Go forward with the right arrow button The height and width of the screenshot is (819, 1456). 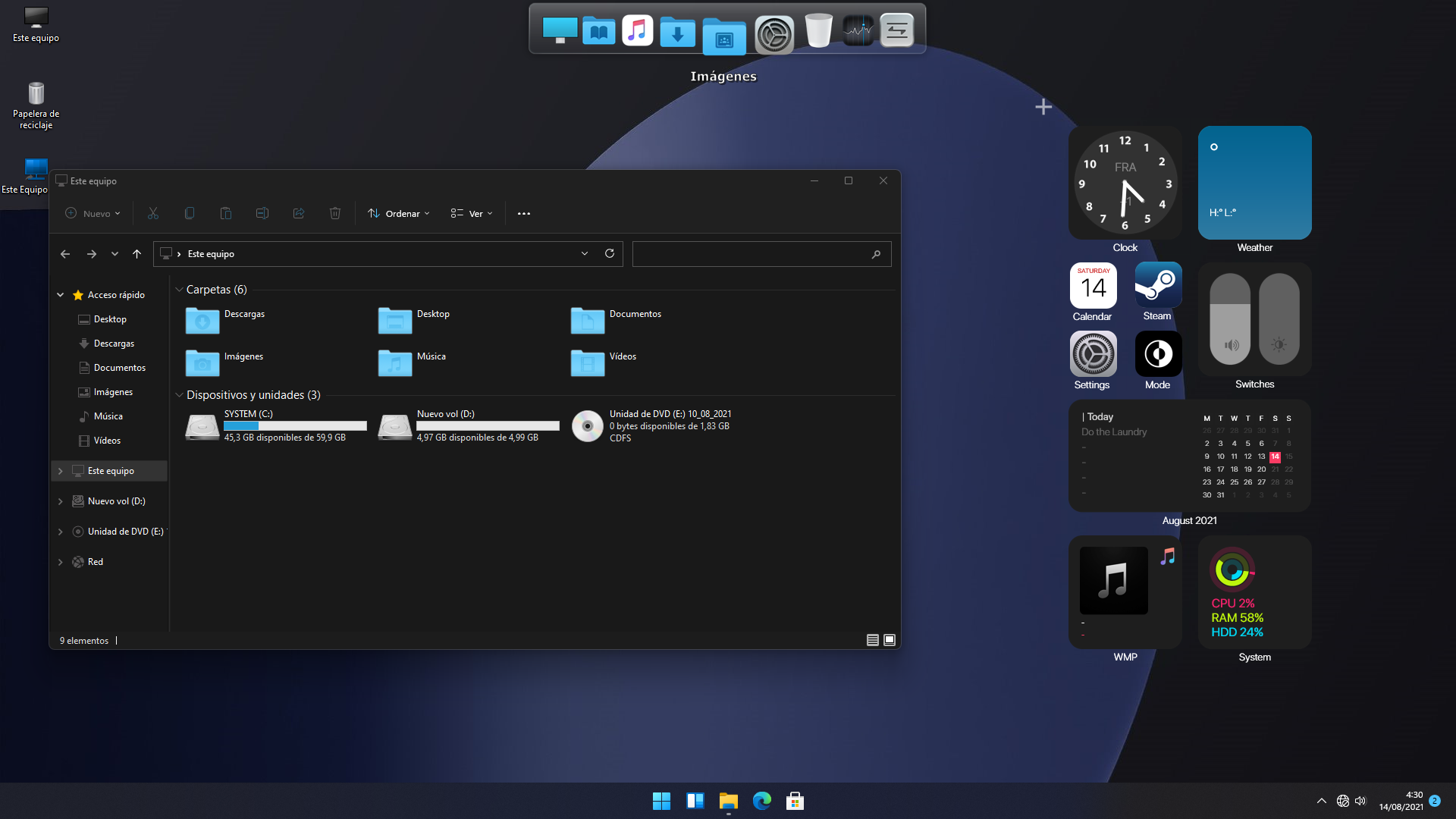coord(92,254)
